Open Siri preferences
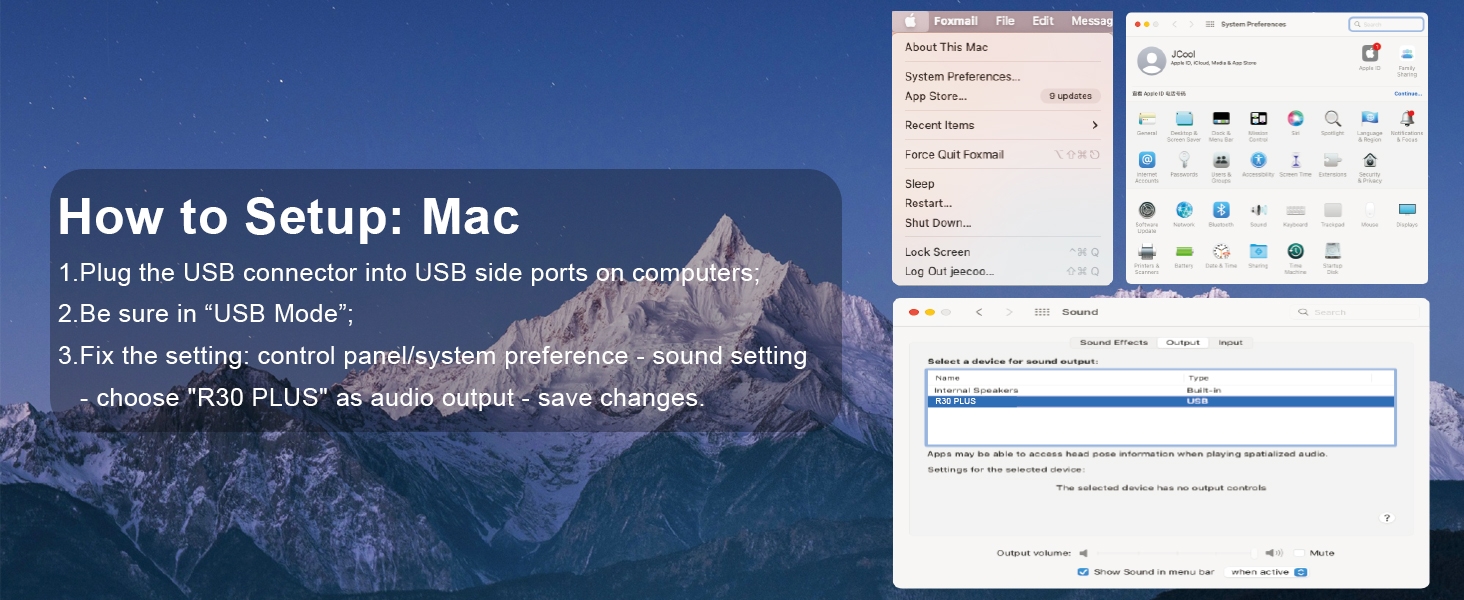The image size is (1464, 600). (x=1295, y=119)
